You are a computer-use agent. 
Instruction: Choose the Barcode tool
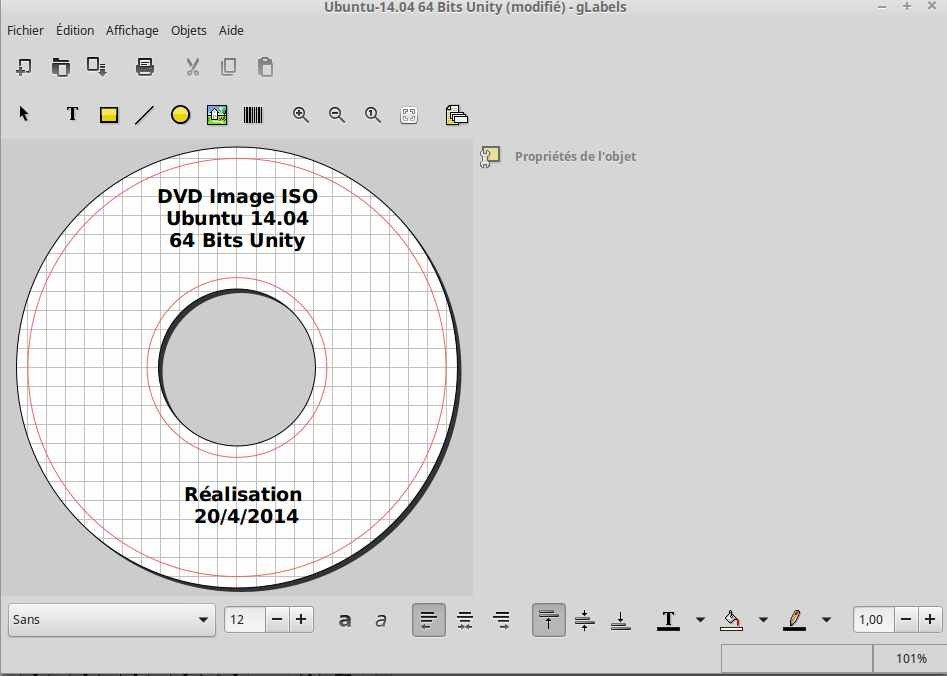[x=252, y=115]
